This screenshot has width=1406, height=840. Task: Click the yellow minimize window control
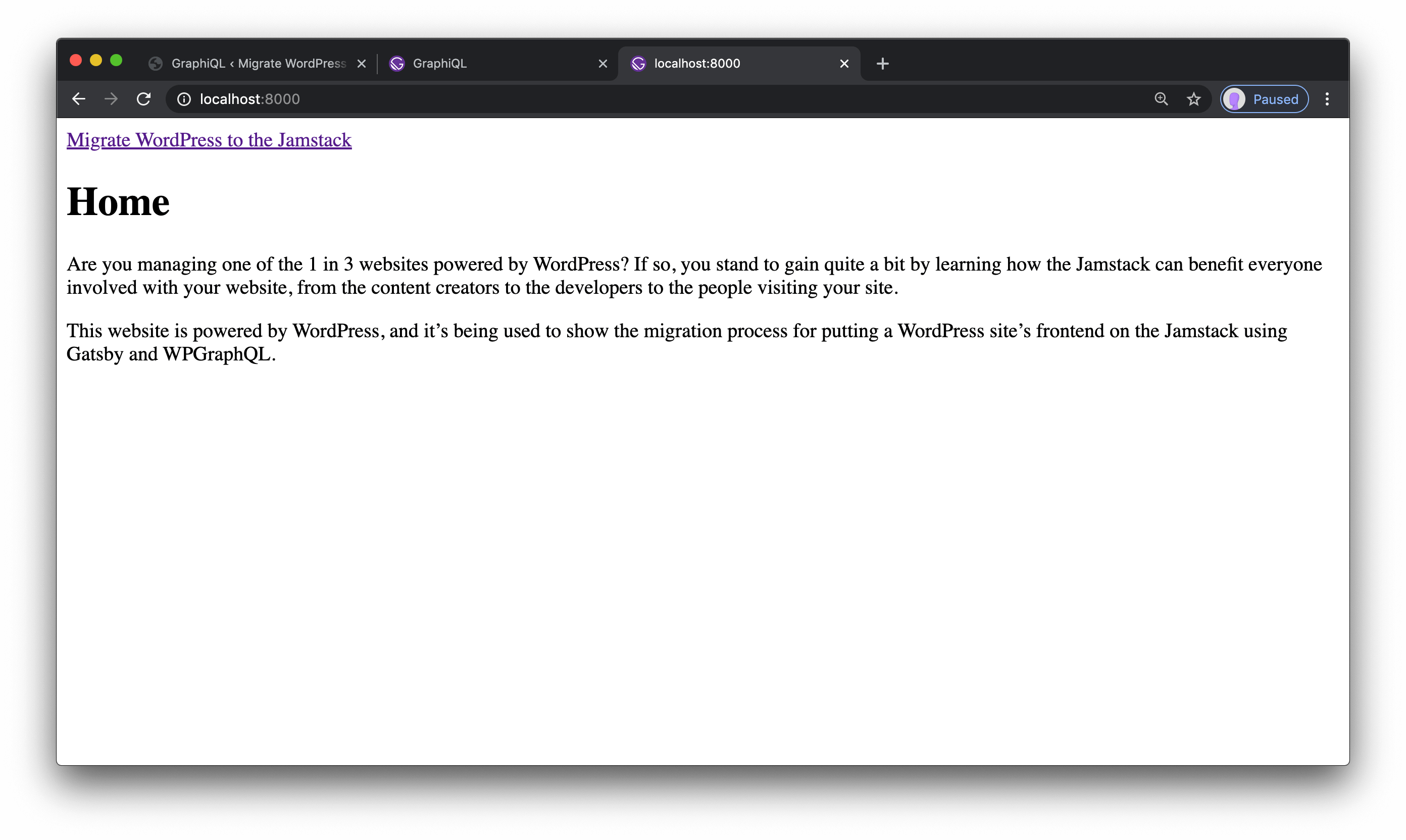click(x=96, y=60)
